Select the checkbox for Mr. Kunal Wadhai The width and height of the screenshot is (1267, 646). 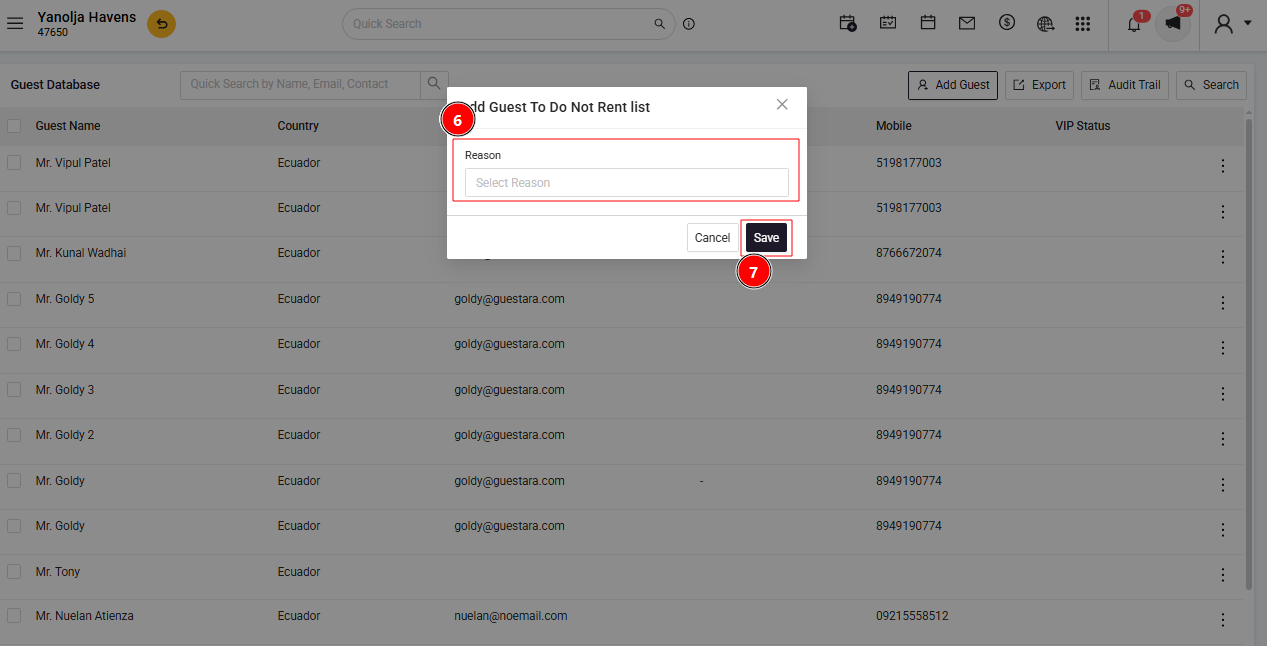pos(14,254)
